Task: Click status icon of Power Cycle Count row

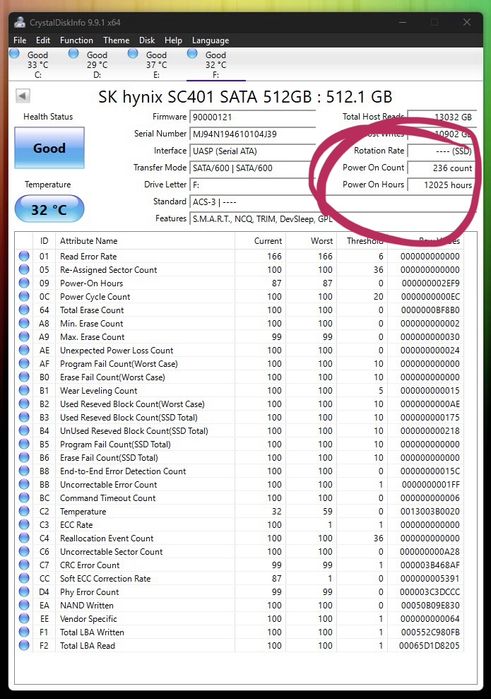Action: pyautogui.click(x=24, y=296)
